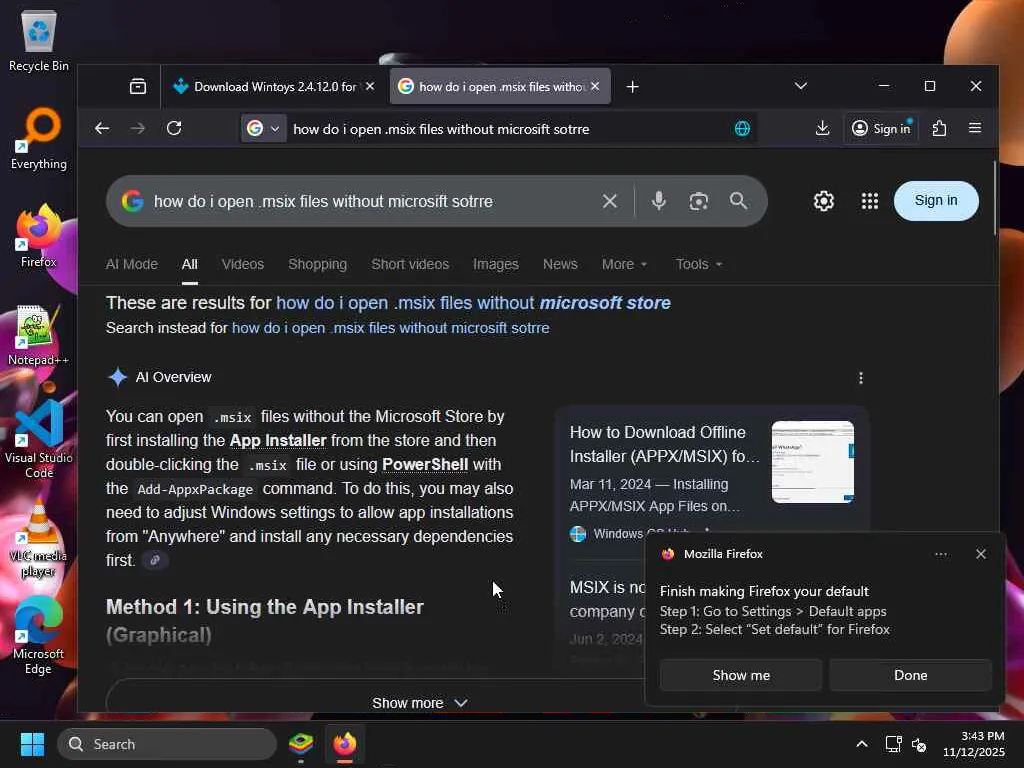Open the notification options ellipsis

[x=940, y=554]
